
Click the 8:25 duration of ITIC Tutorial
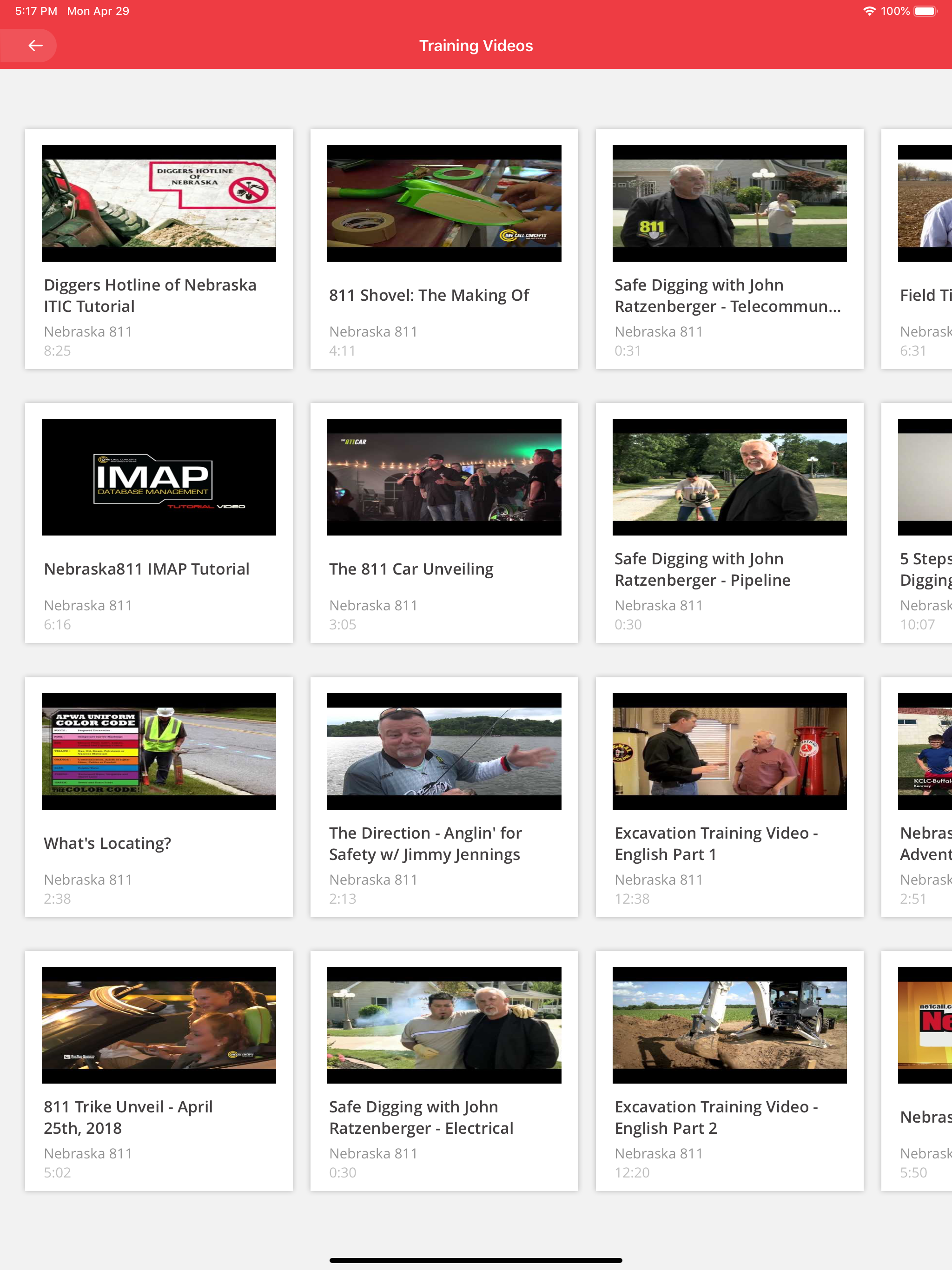[58, 351]
